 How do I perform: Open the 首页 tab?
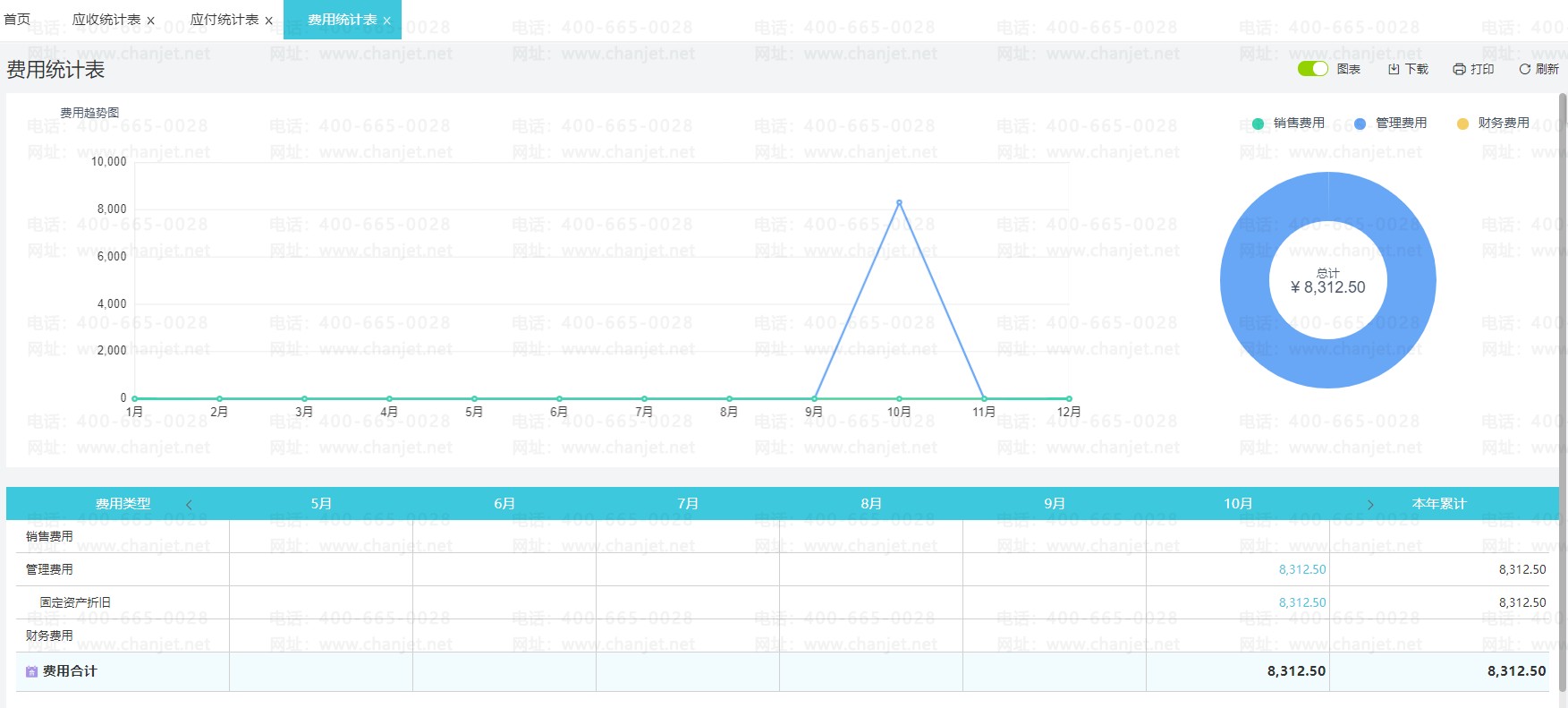click(17, 20)
